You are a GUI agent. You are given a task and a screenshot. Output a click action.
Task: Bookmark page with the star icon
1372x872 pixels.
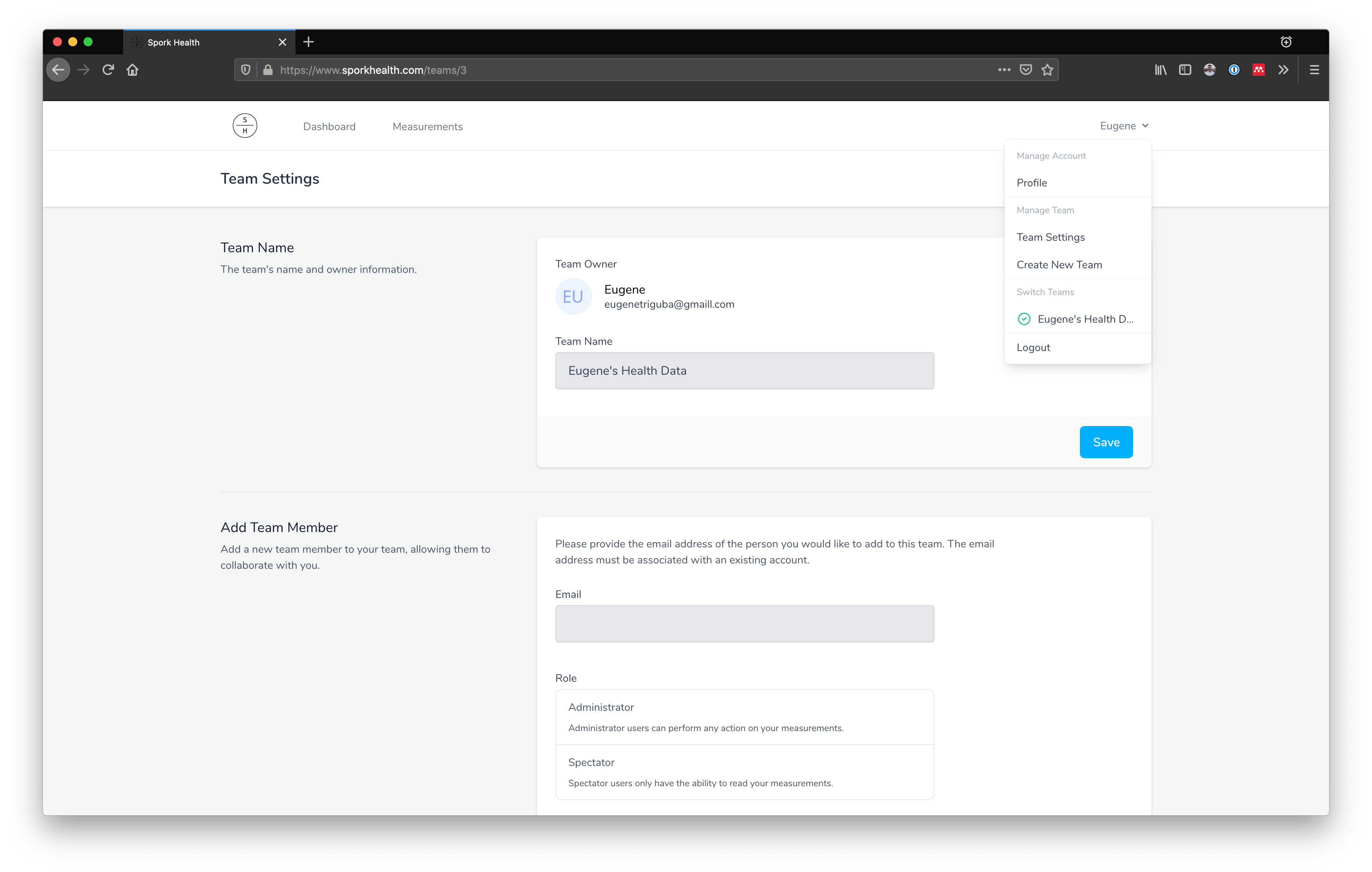click(1047, 70)
